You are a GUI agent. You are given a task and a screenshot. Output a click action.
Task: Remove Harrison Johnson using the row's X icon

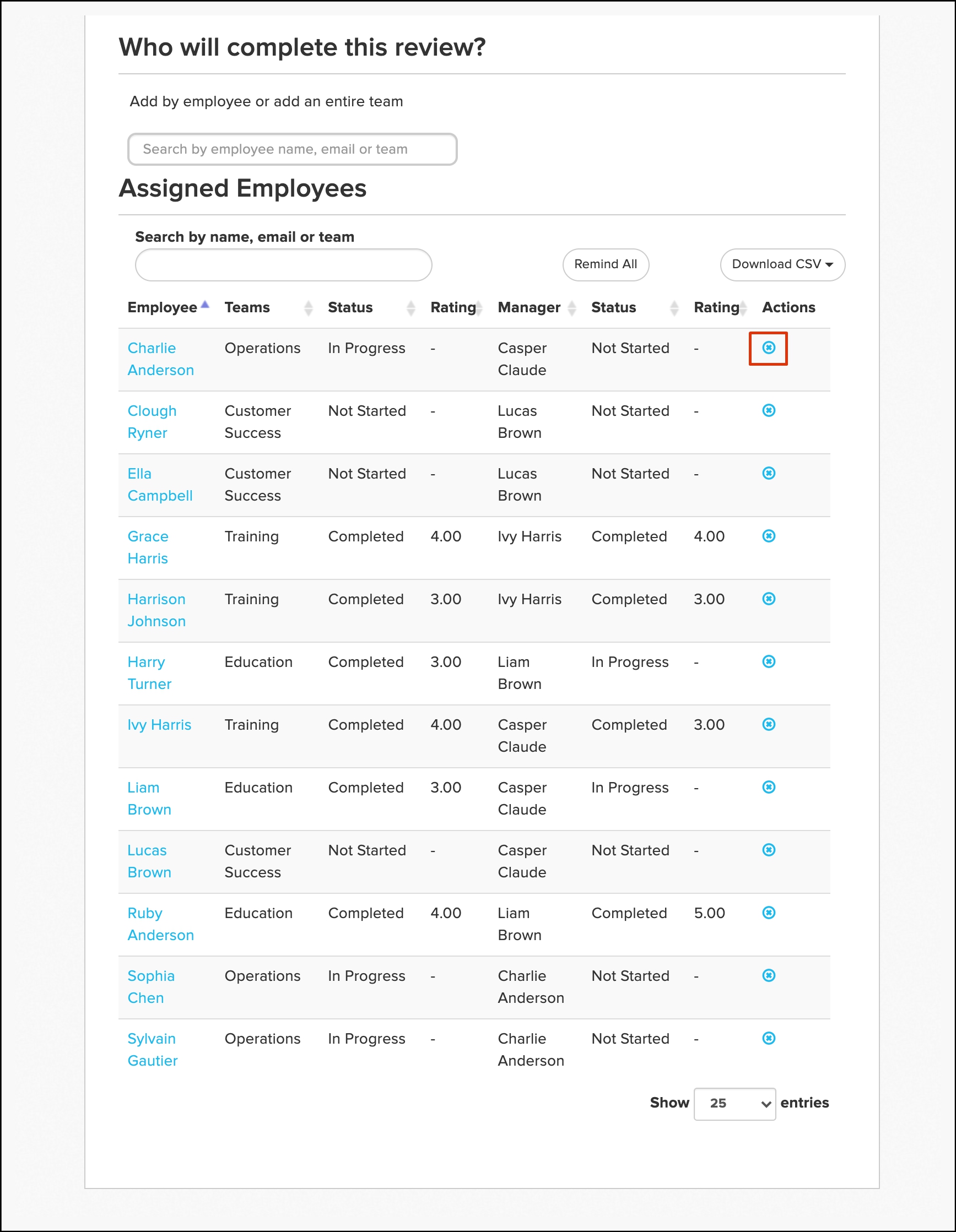coord(768,599)
